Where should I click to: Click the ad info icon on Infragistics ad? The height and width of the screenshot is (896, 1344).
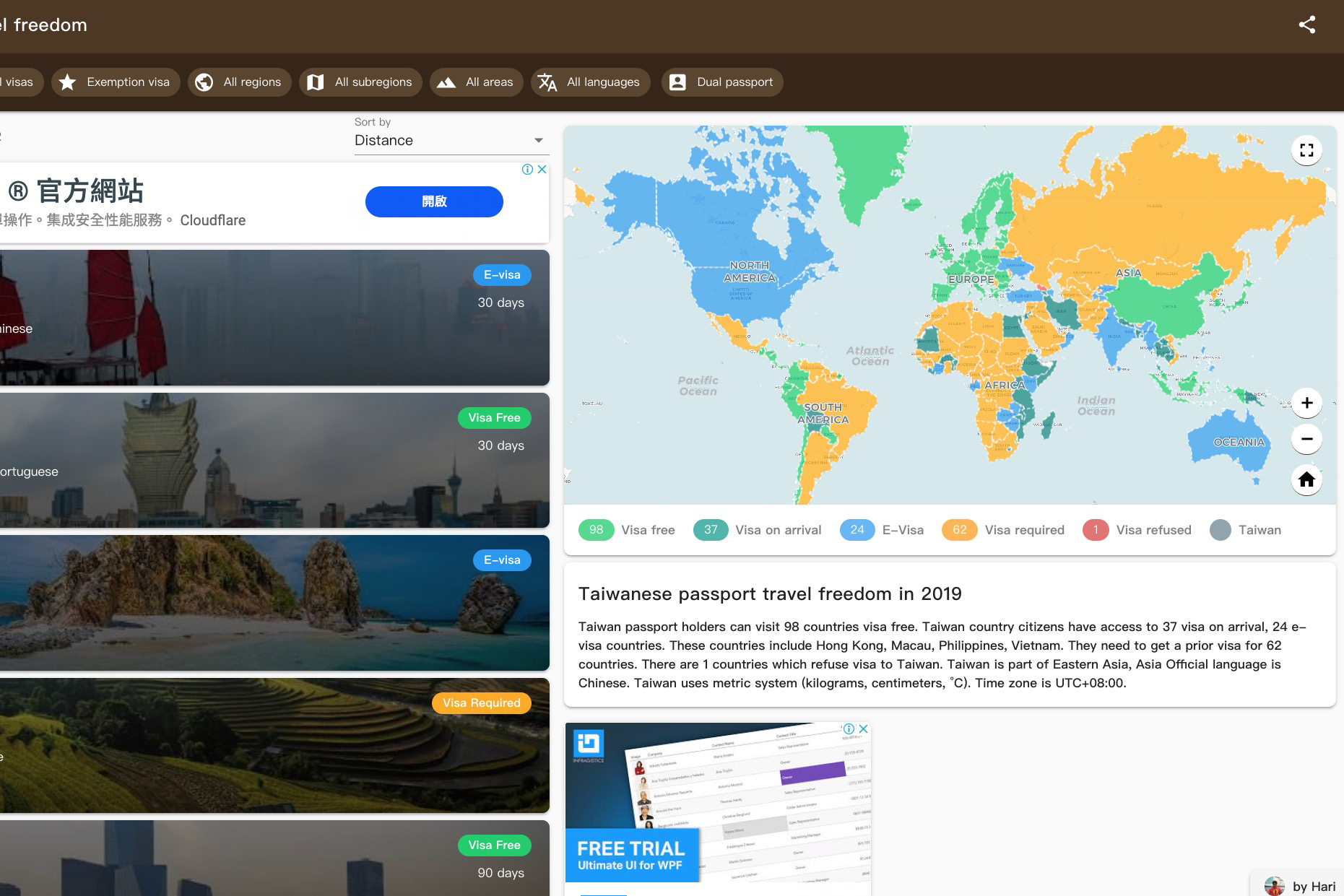click(849, 729)
